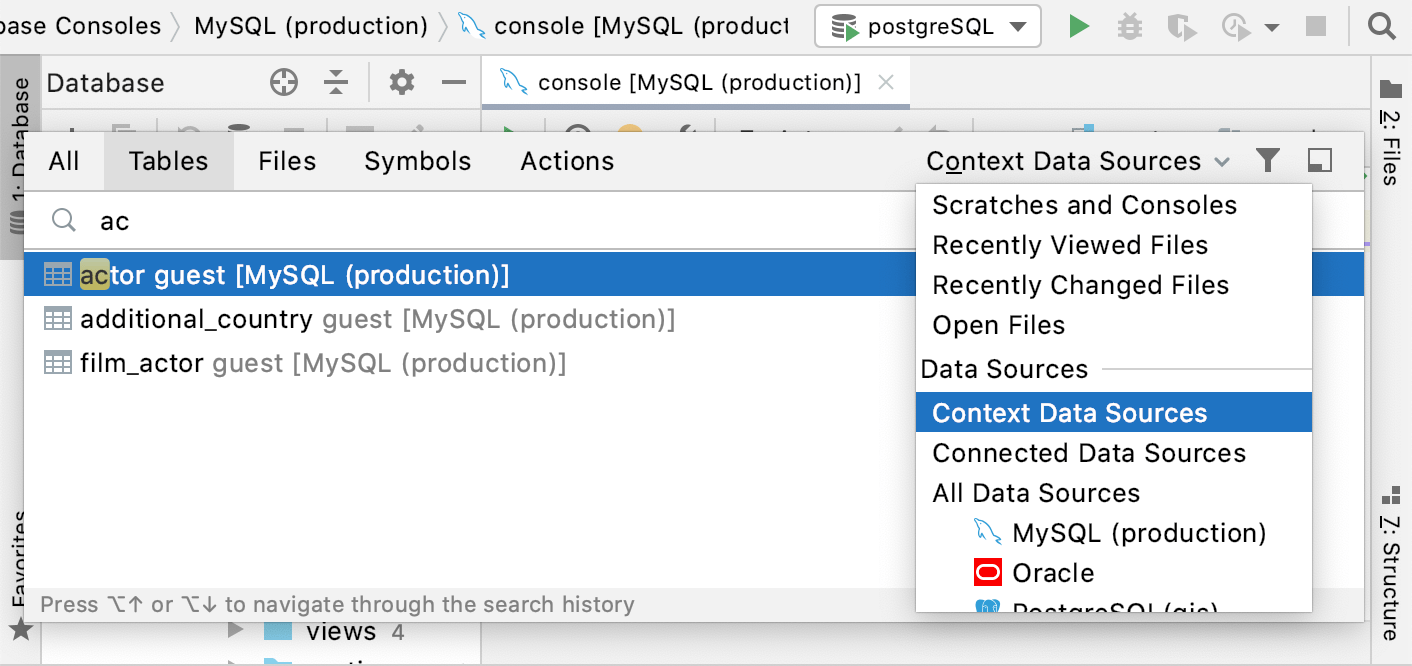1412x666 pixels.
Task: Open the Context Data Sources scope dropdown
Action: click(x=1078, y=161)
